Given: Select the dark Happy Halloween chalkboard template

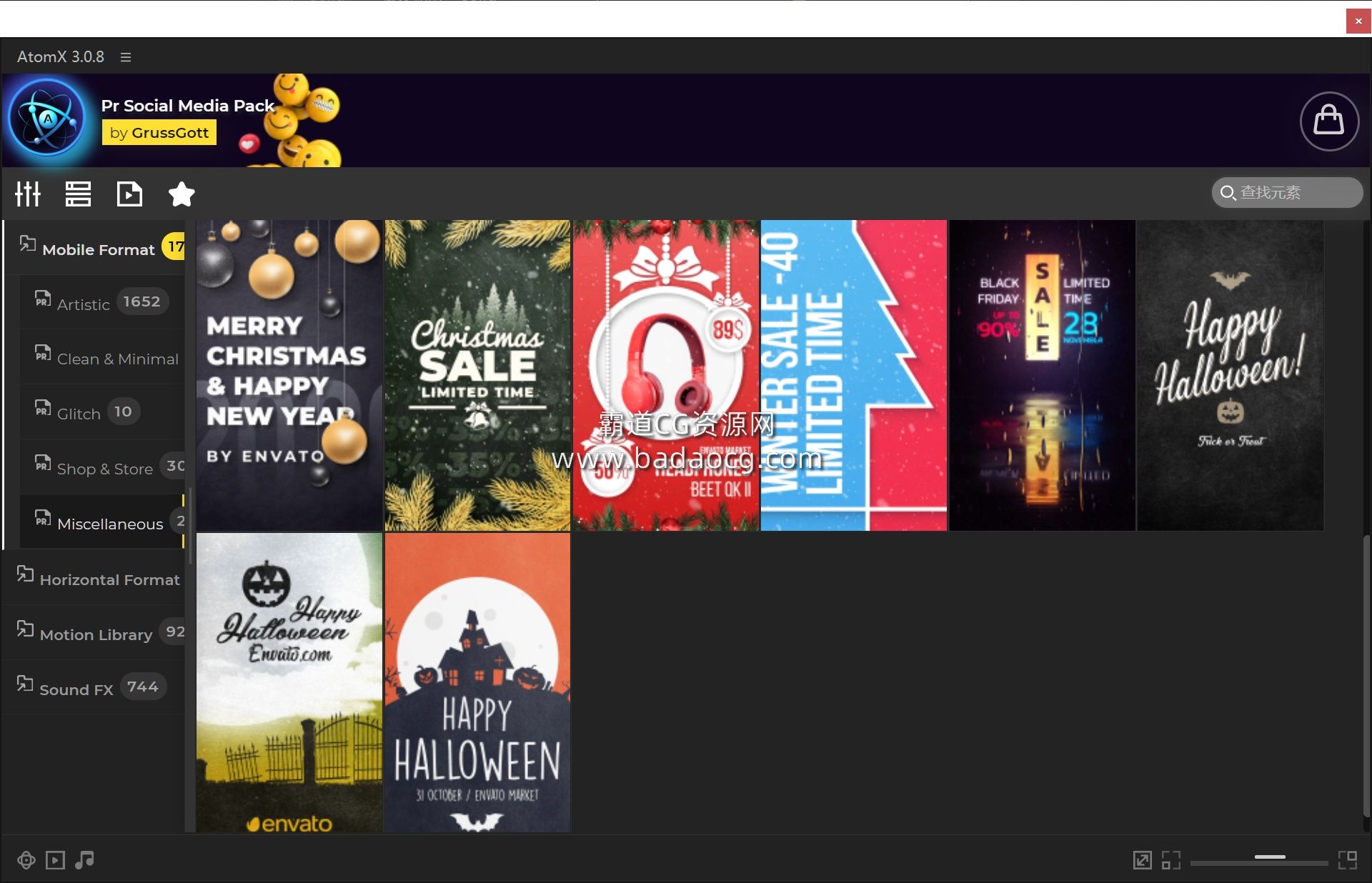Looking at the screenshot, I should pyautogui.click(x=1230, y=375).
